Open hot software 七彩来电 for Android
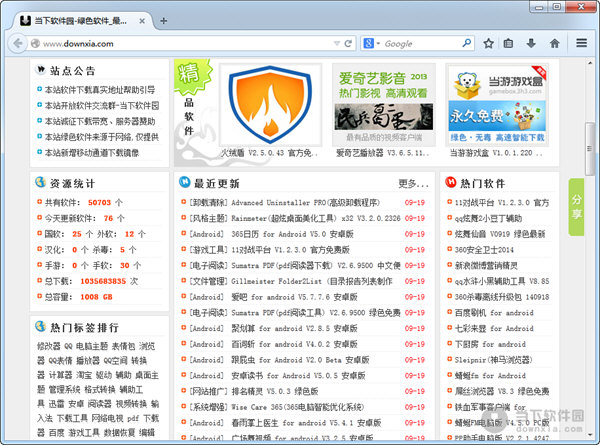This screenshot has width=600, height=445. point(494,328)
